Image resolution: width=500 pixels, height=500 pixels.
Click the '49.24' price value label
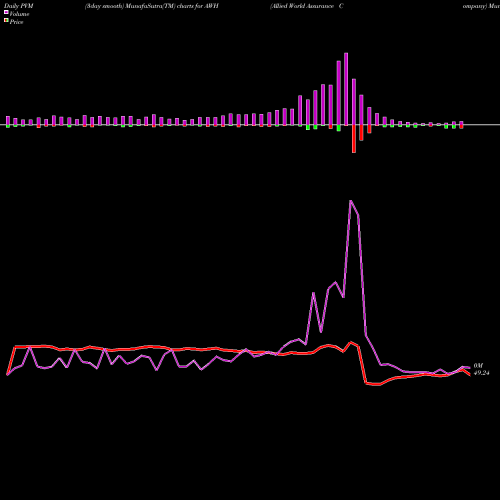pyautogui.click(x=481, y=373)
